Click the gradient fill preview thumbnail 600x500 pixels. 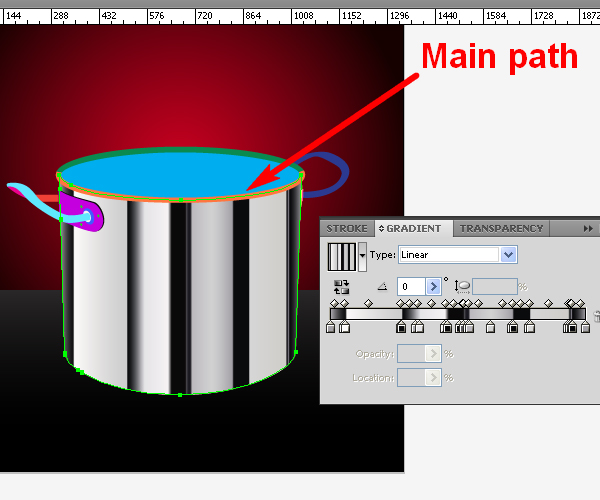342,257
